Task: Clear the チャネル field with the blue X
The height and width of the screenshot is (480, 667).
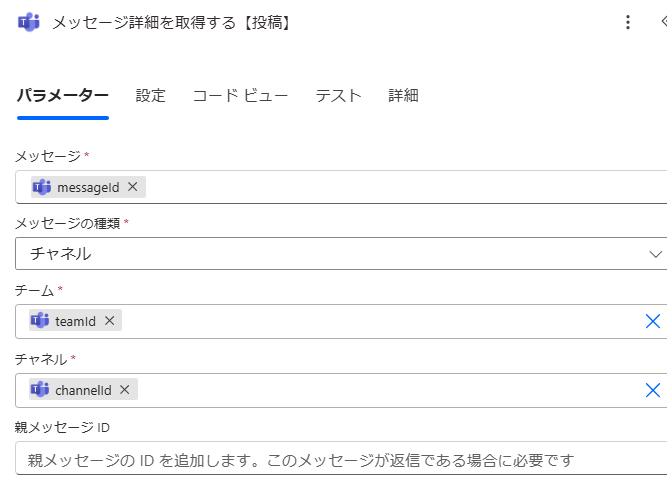Action: [653, 390]
